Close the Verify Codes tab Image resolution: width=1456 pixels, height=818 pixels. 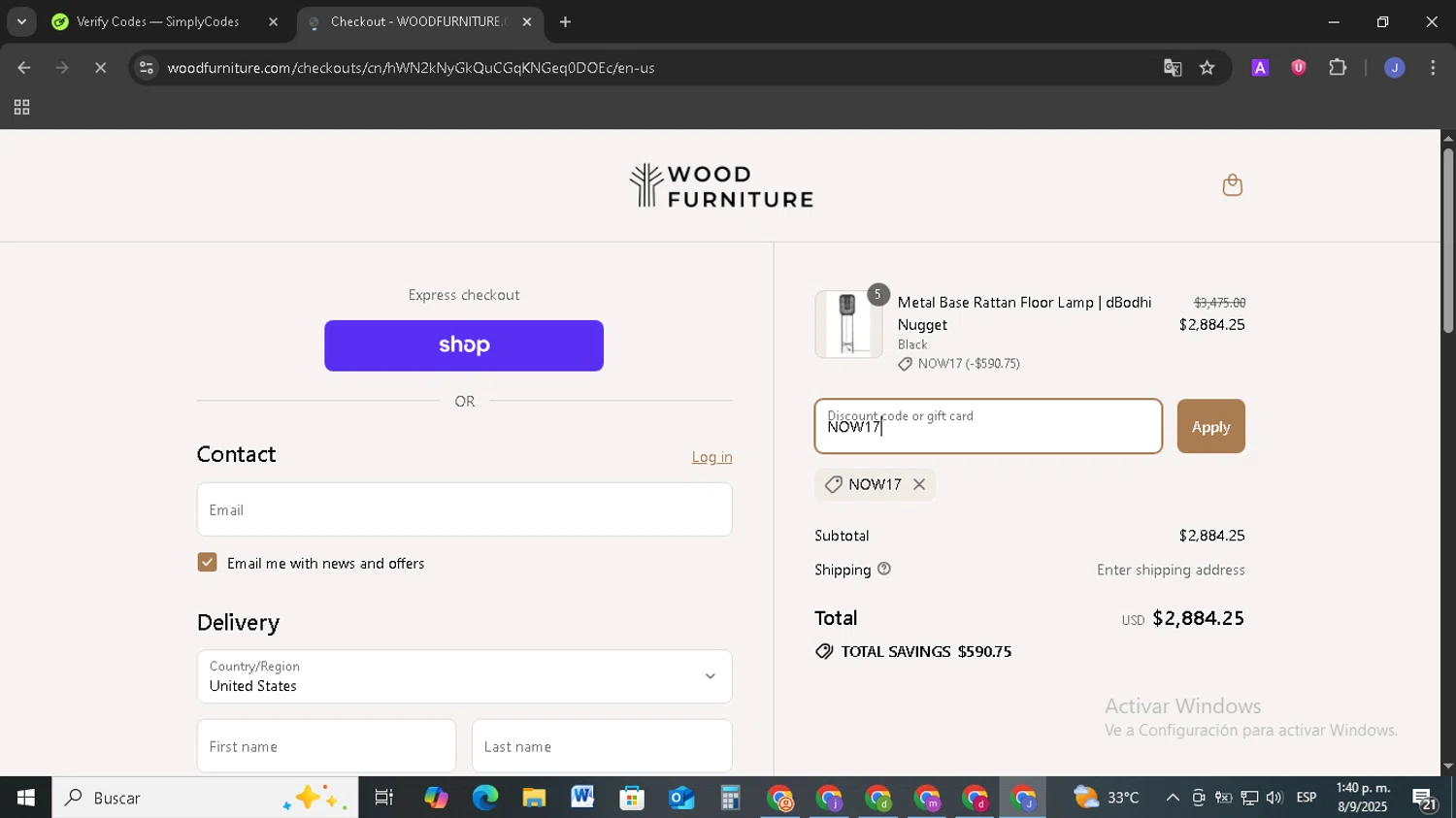[x=273, y=21]
